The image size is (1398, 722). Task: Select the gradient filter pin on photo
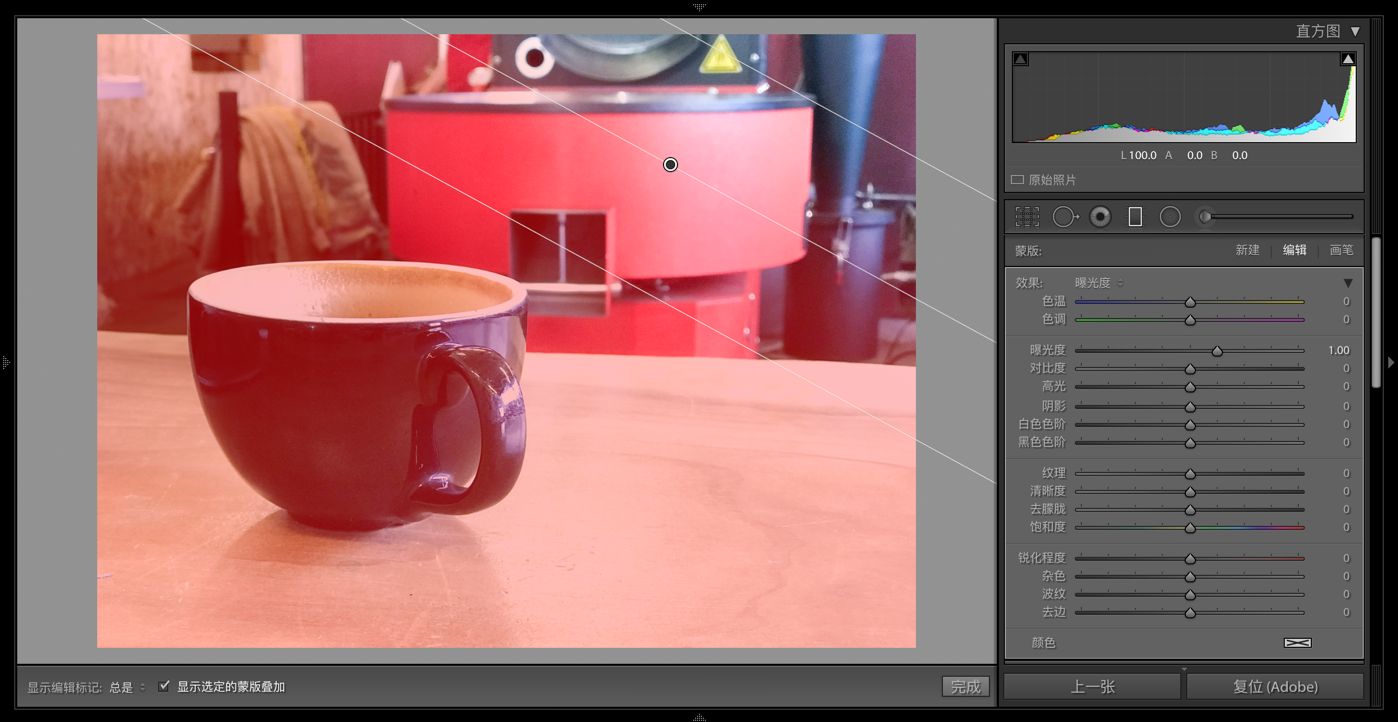(x=671, y=164)
